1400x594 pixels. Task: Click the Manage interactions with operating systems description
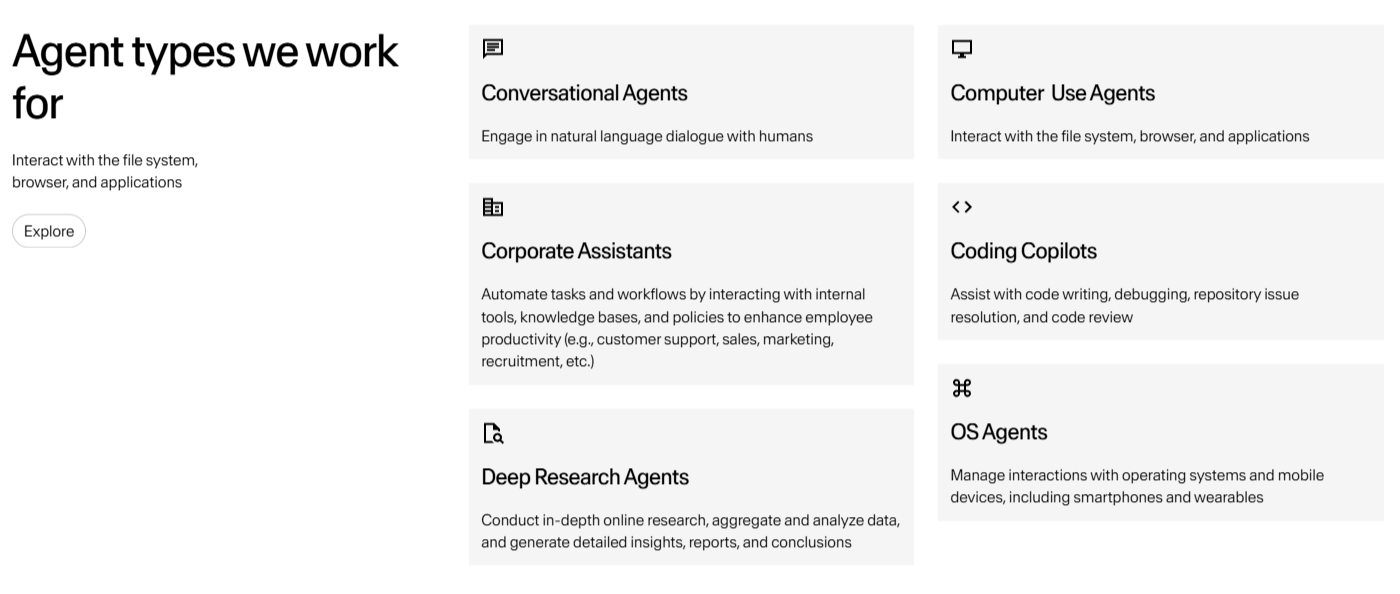pyautogui.click(x=1137, y=486)
